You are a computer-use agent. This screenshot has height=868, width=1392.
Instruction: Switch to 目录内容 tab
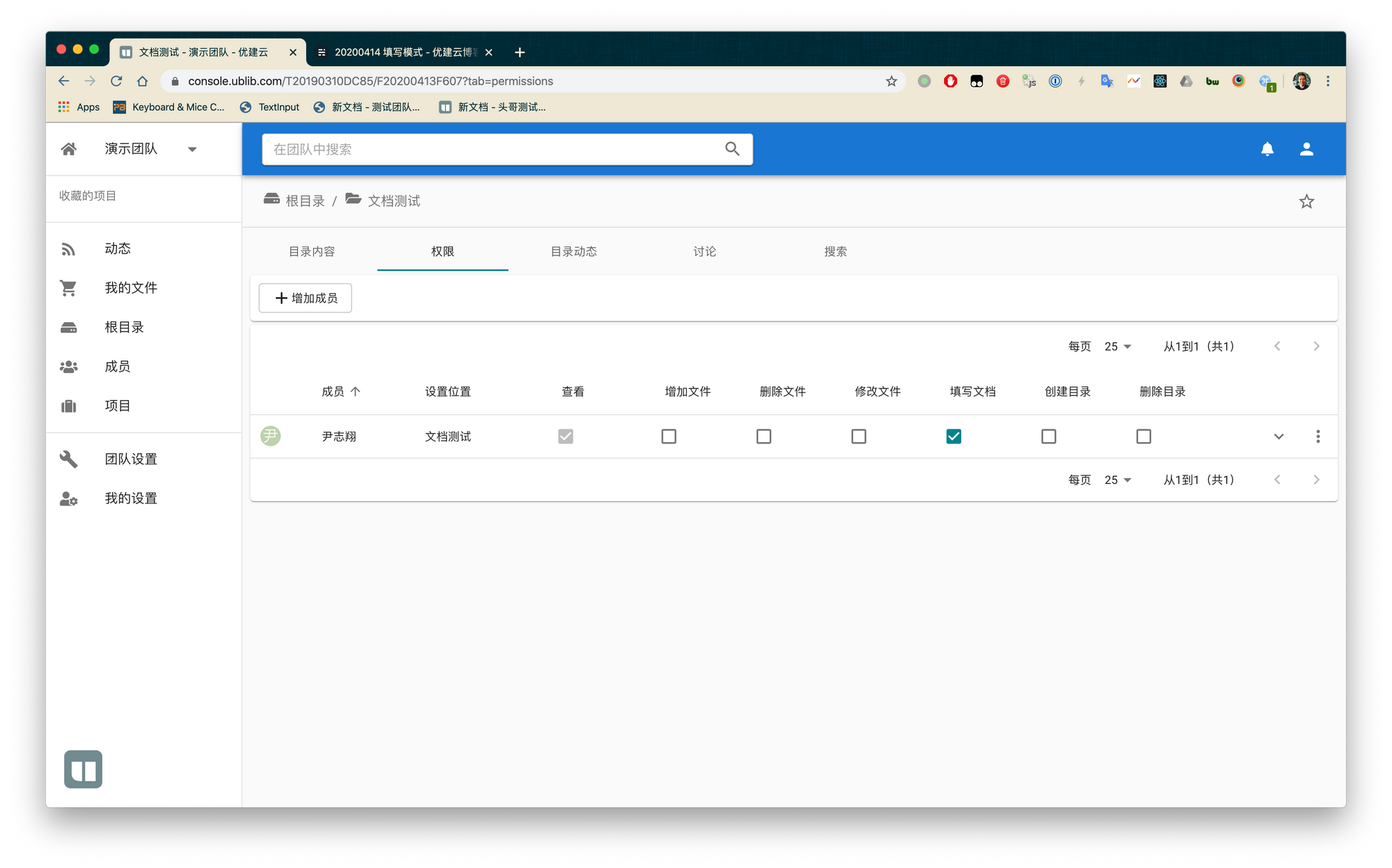click(312, 251)
